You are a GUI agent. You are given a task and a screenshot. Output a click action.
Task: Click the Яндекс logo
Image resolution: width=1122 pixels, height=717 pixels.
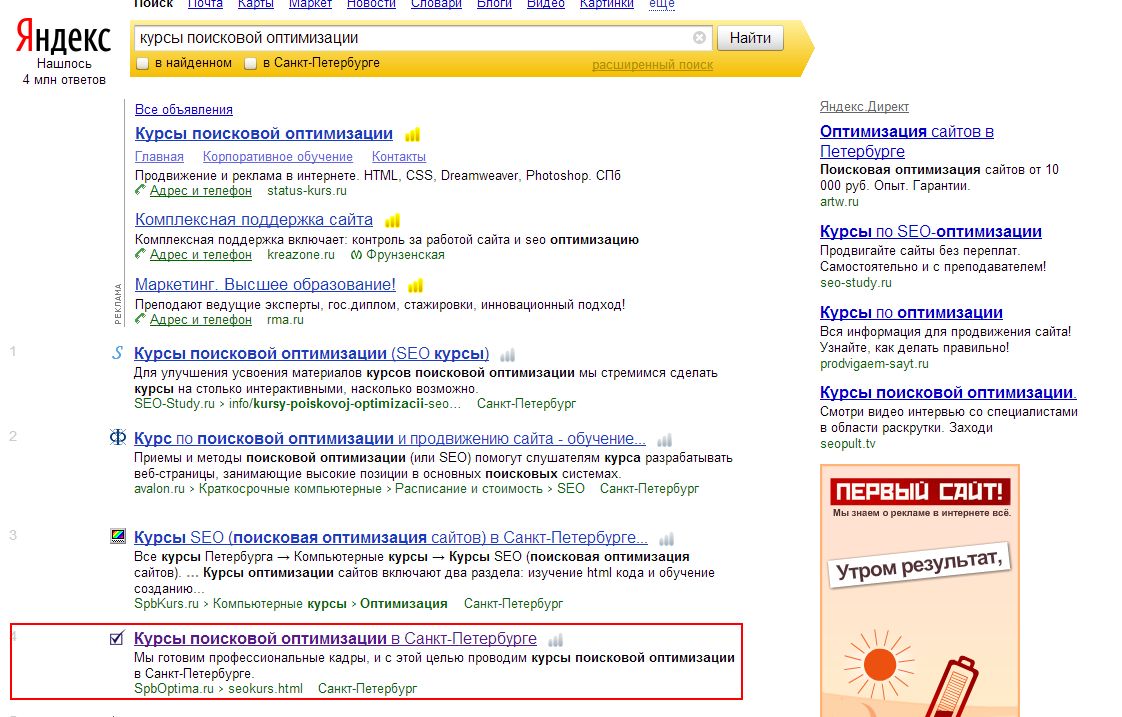tap(64, 36)
